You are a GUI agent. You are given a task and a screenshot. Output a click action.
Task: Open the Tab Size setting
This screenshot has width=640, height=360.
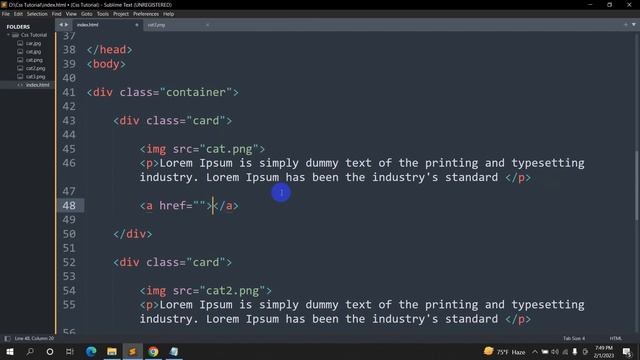tap(574, 338)
